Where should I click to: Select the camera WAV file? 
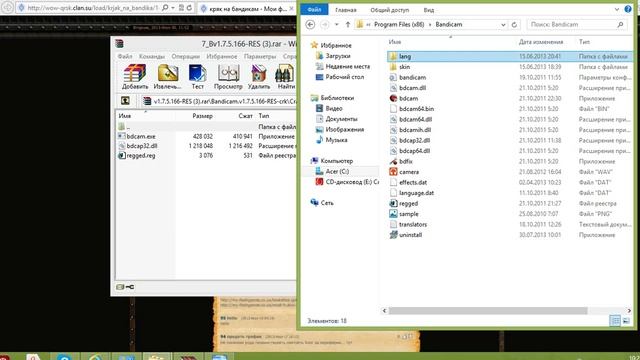[409, 172]
